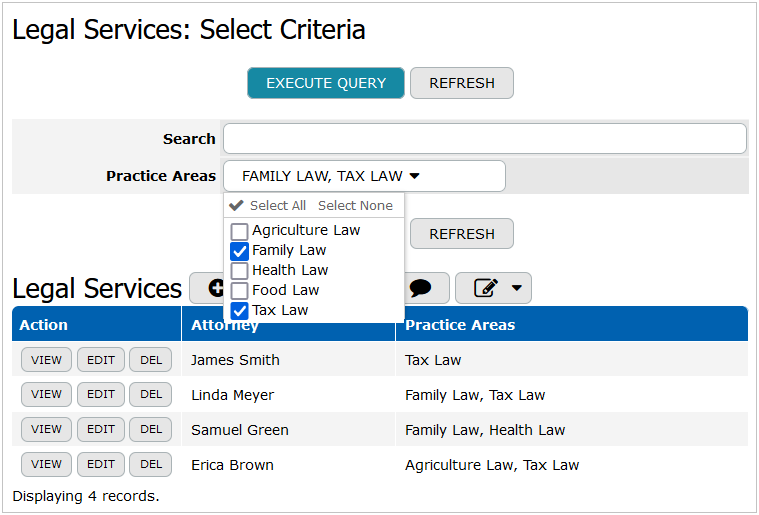Edit the James Smith record
Screen dimensions: 759x515
coord(101,360)
